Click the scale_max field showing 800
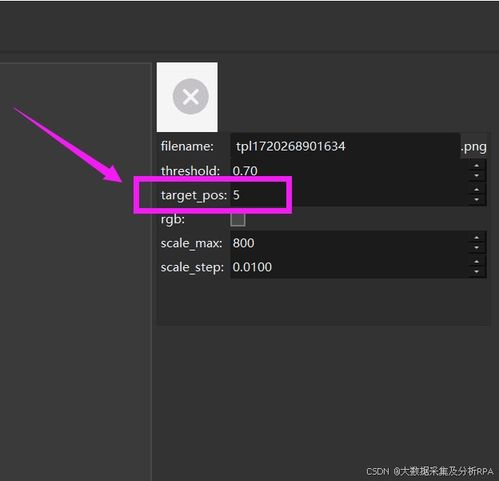The image size is (499, 481). (x=349, y=243)
